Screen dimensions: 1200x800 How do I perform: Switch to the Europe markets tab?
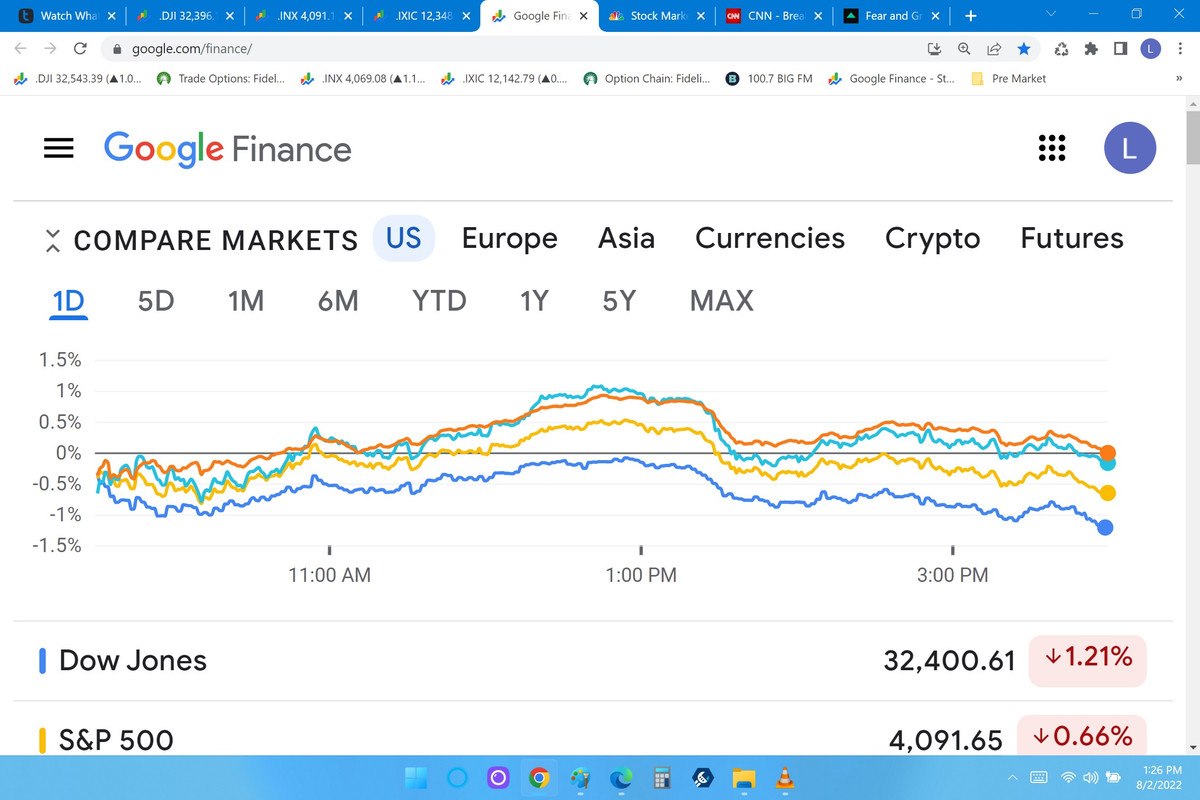tap(510, 238)
